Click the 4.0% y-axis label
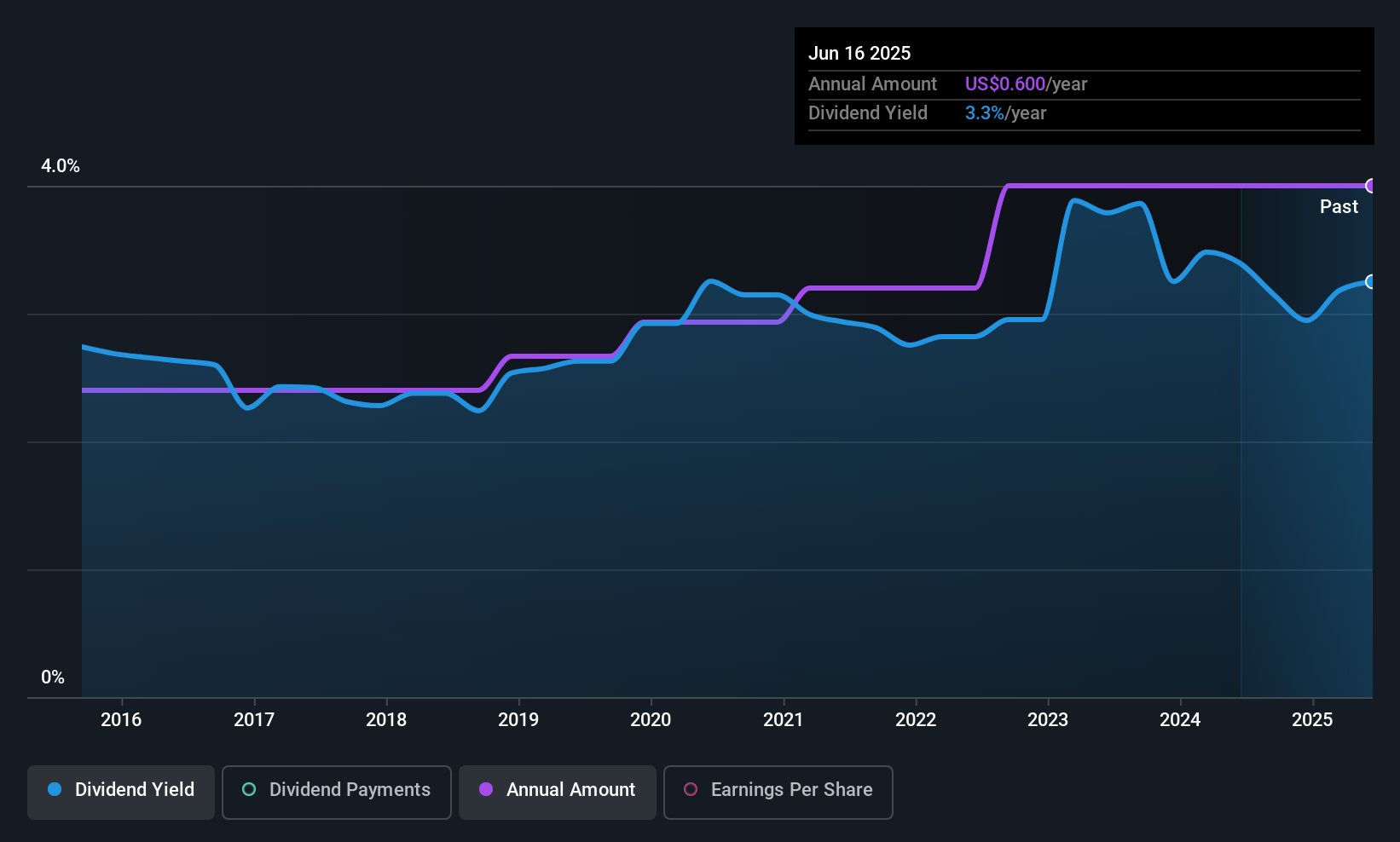This screenshot has width=1400, height=842. click(61, 166)
